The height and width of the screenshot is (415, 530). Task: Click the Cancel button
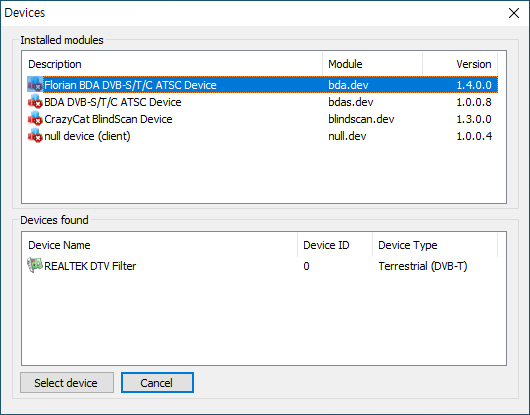(157, 383)
